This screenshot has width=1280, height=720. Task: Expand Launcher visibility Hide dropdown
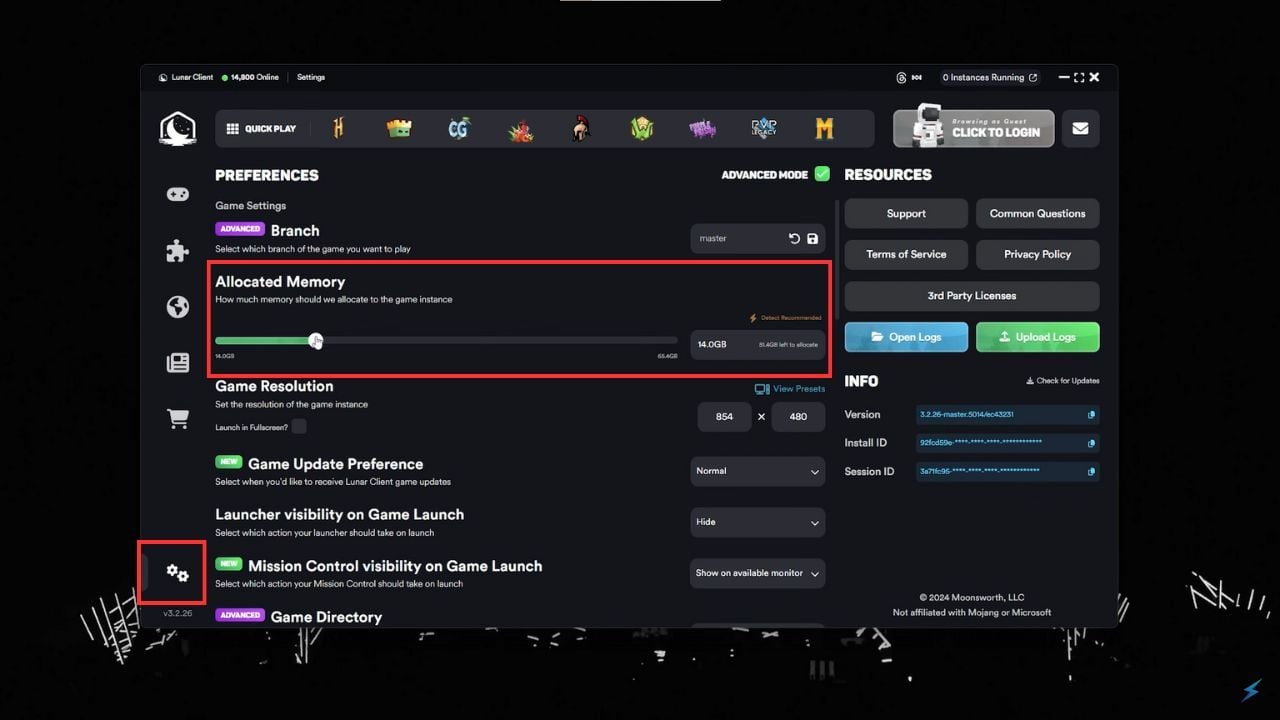point(757,522)
